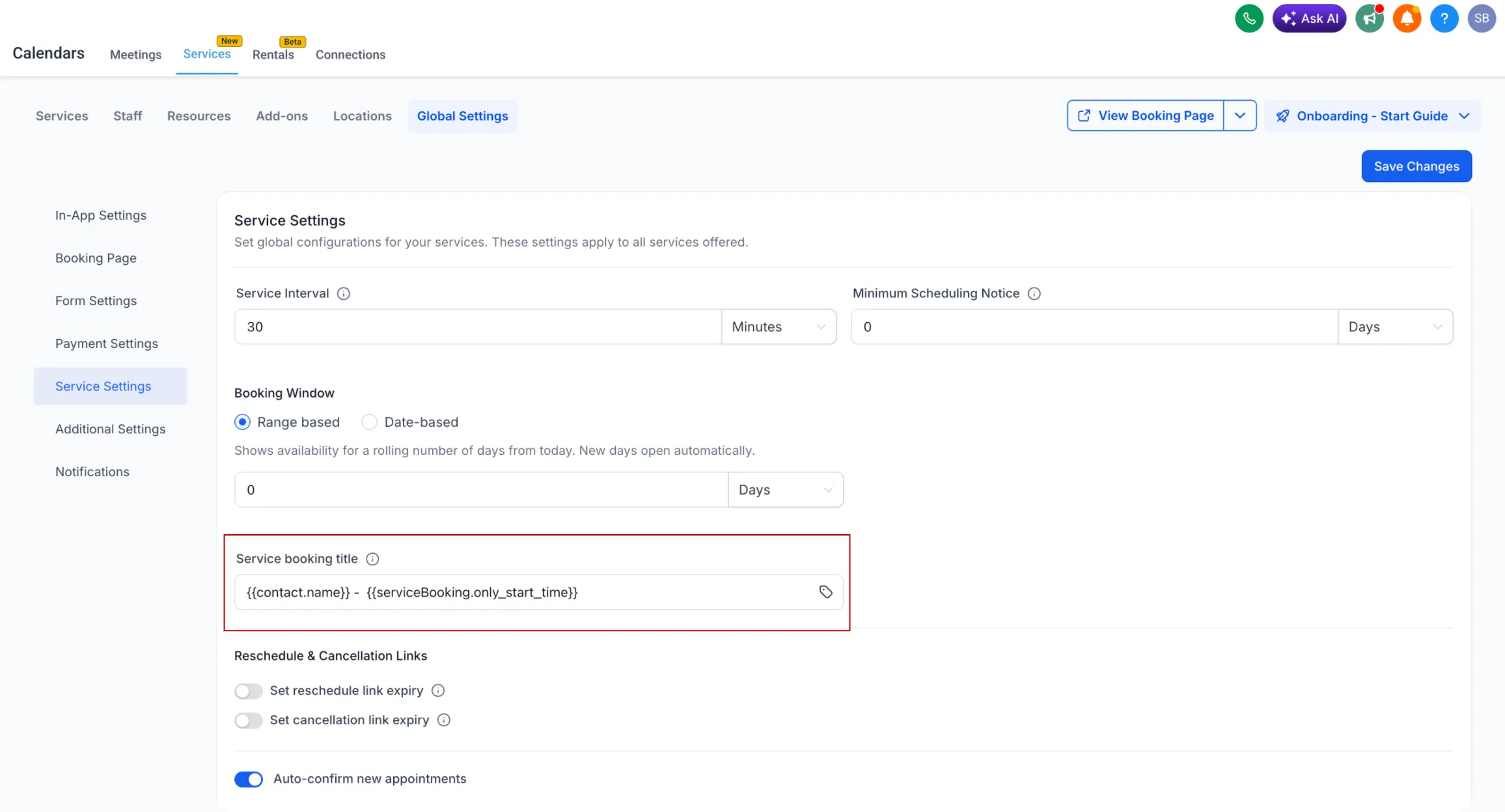Open the SB user avatar
1505x812 pixels.
tap(1482, 18)
